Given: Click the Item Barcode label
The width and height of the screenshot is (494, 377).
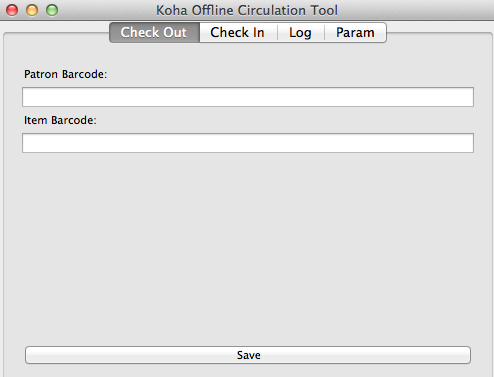Looking at the screenshot, I should pos(60,120).
